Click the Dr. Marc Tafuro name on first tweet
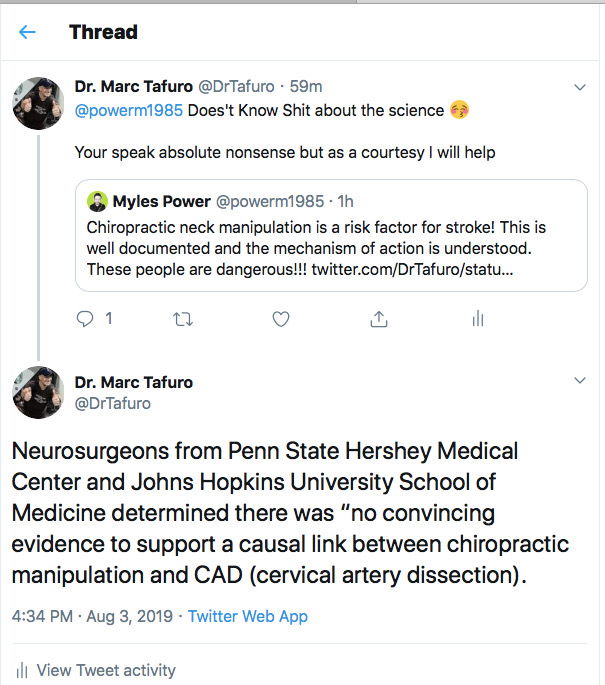Viewport: 605px width, 685px height. pyautogui.click(x=134, y=87)
